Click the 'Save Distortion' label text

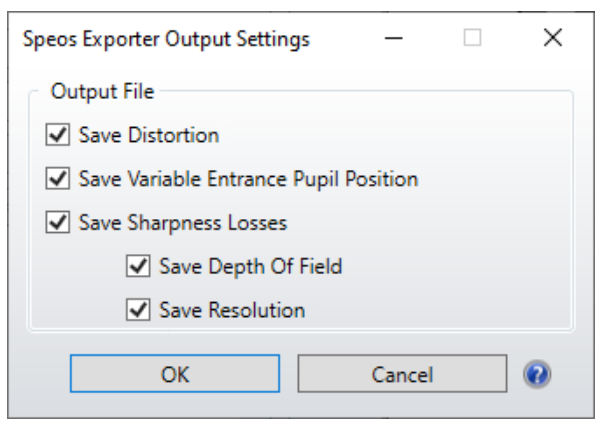click(x=149, y=135)
